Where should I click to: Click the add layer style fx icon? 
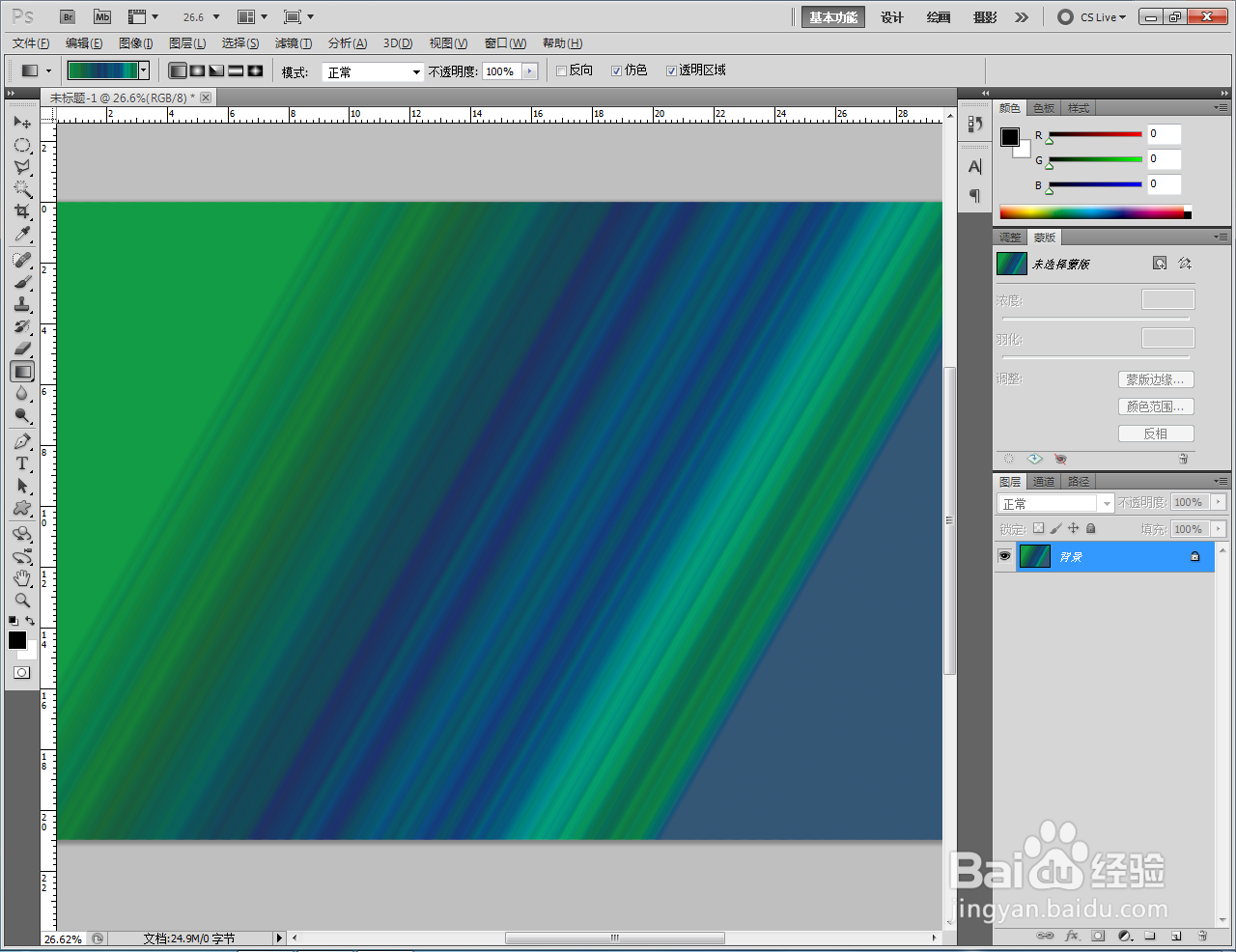(x=1072, y=936)
